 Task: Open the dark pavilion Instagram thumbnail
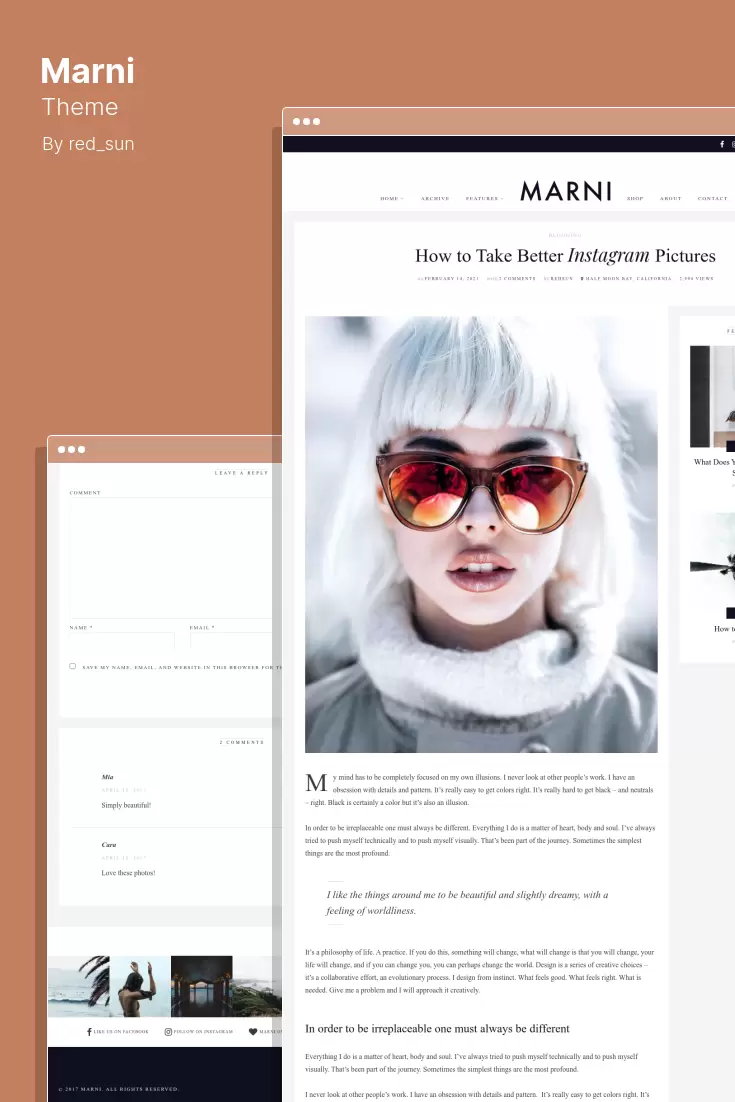[202, 986]
